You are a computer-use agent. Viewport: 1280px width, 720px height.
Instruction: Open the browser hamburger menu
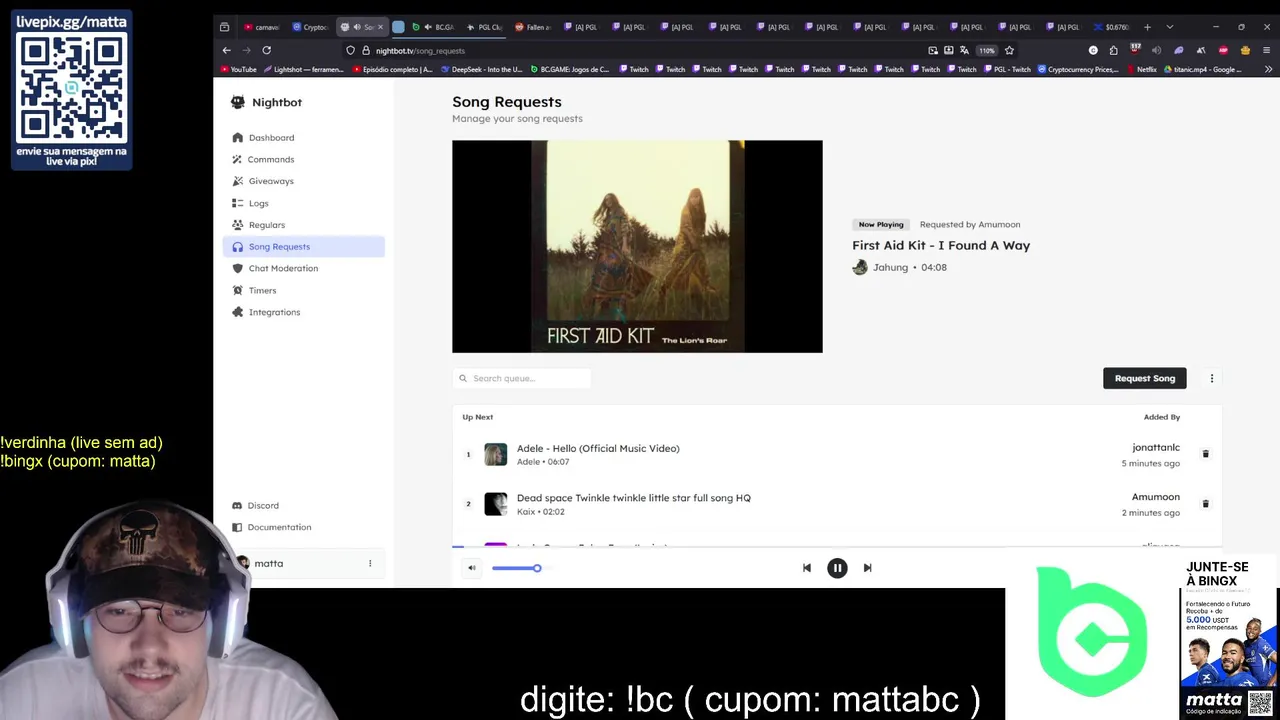coord(1267,50)
